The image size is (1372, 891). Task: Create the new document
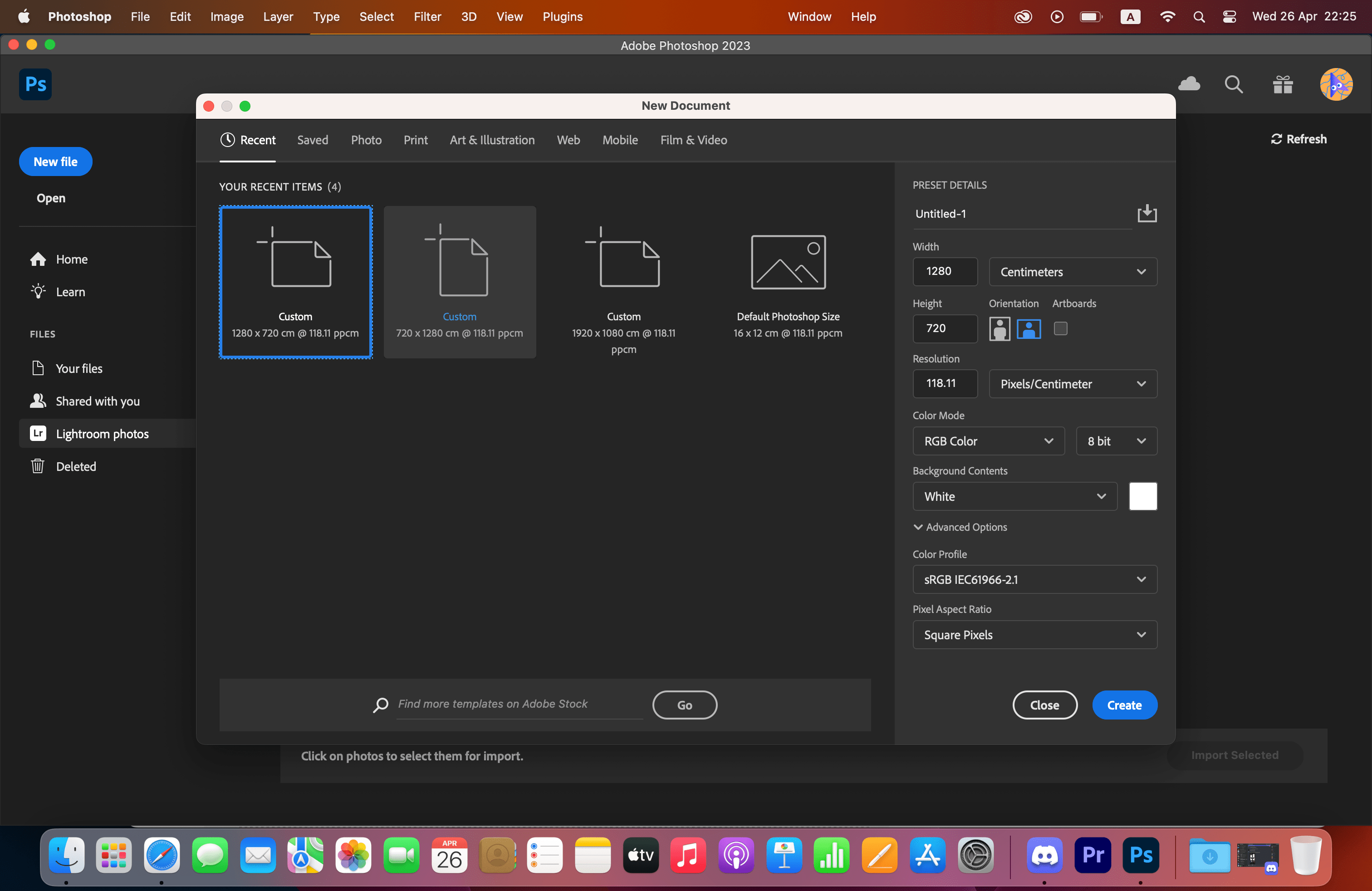1124,705
